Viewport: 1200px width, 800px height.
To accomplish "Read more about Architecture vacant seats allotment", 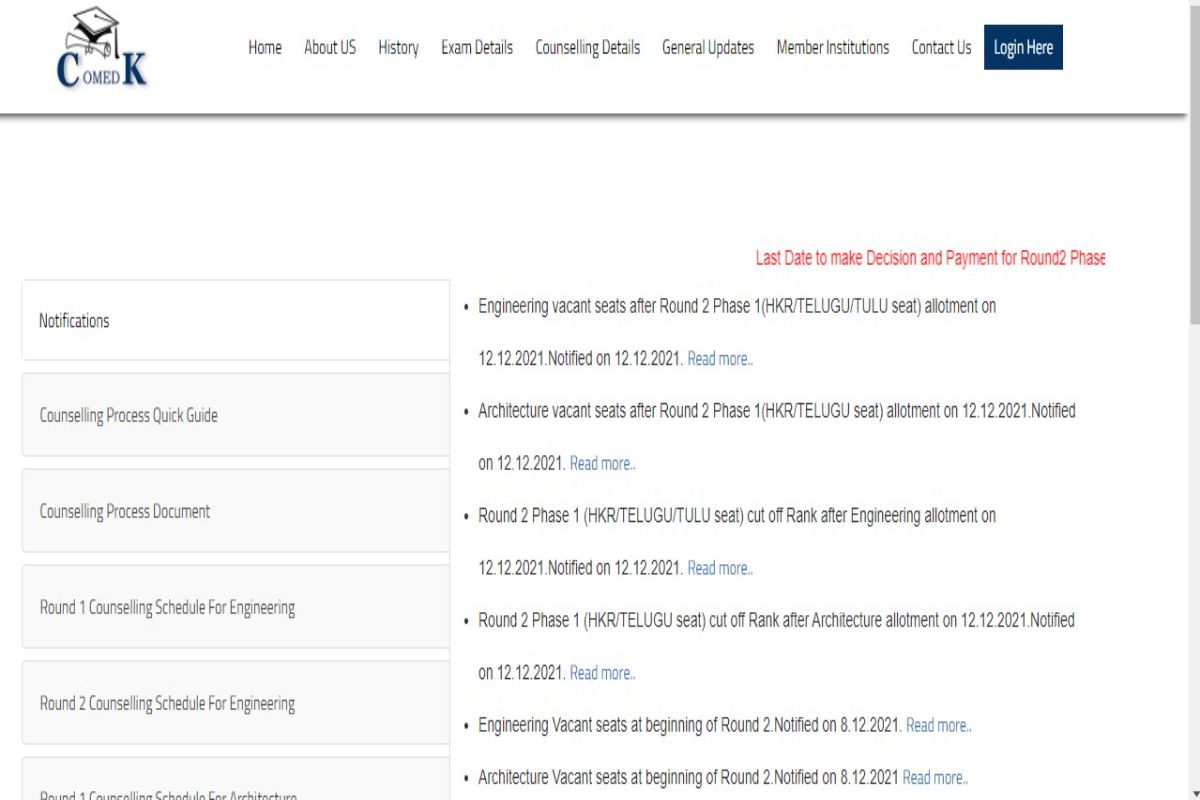I will 602,463.
